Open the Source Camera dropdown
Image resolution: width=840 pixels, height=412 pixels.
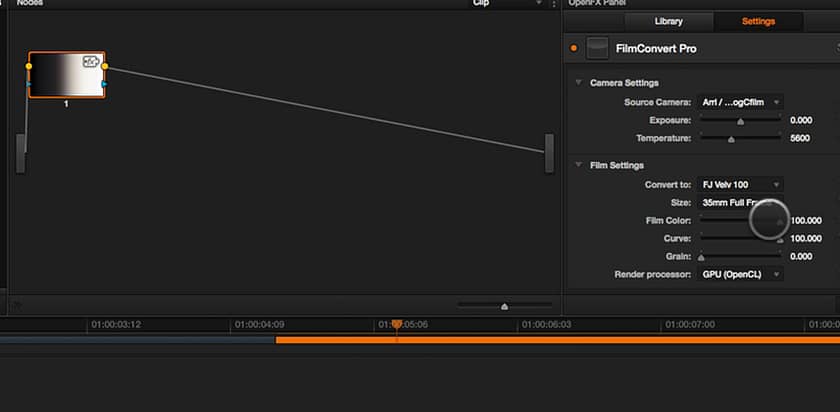click(740, 102)
